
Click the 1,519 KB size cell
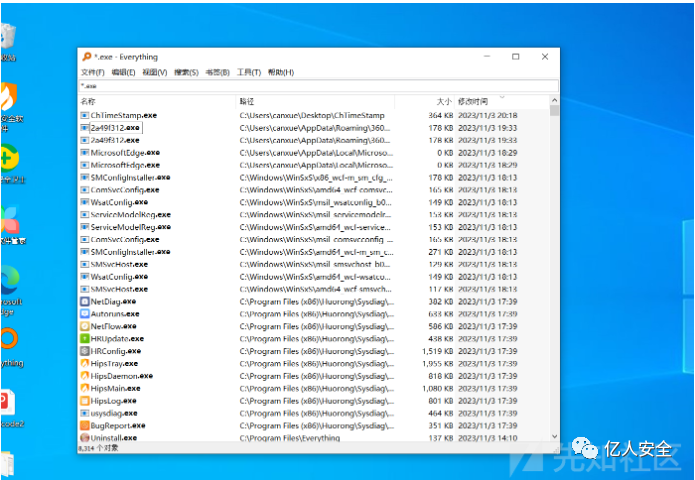click(437, 351)
